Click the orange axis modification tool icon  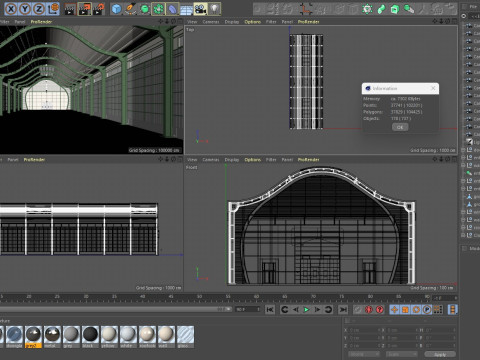point(306,9)
